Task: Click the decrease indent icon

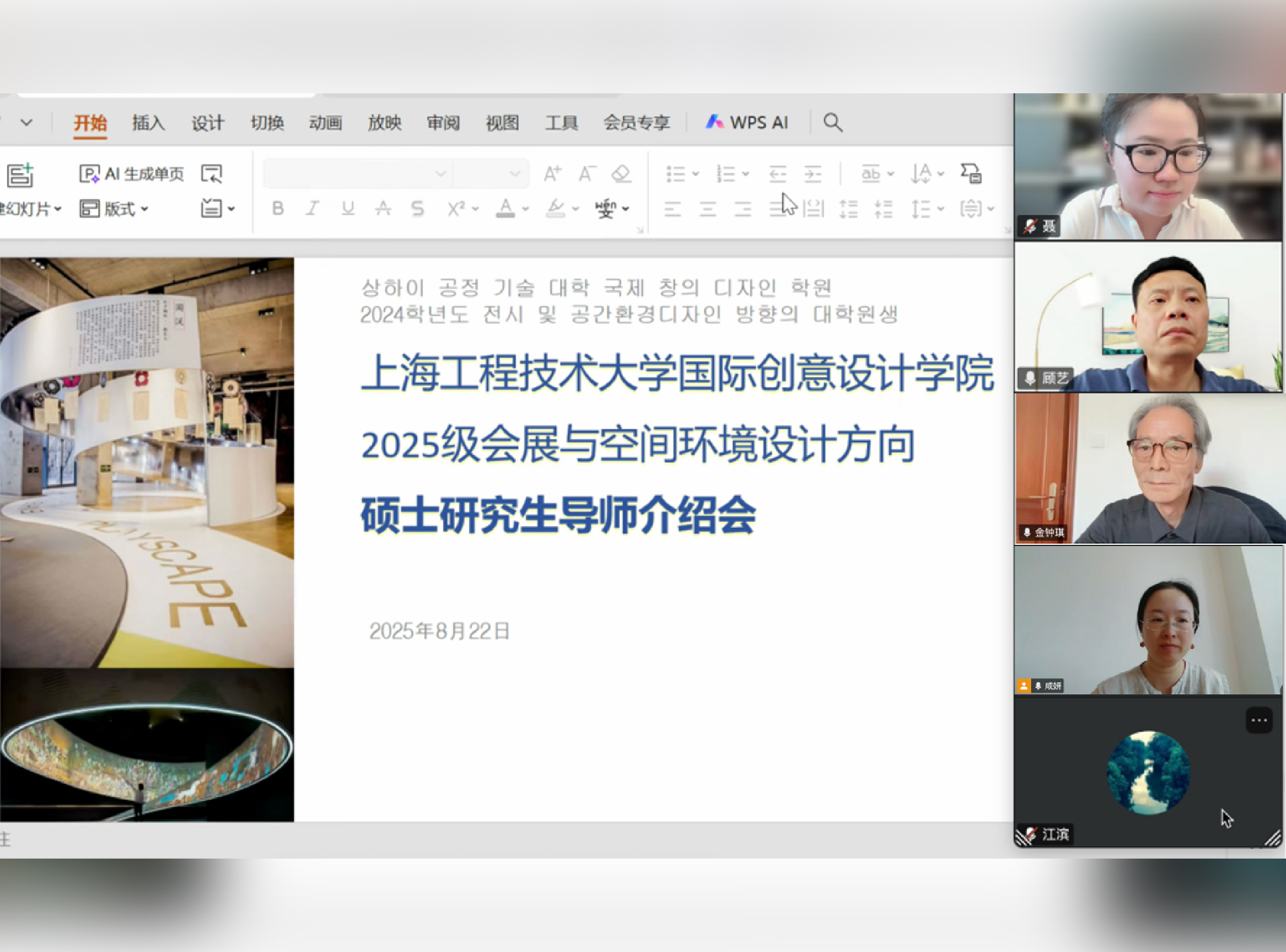Action: click(777, 173)
